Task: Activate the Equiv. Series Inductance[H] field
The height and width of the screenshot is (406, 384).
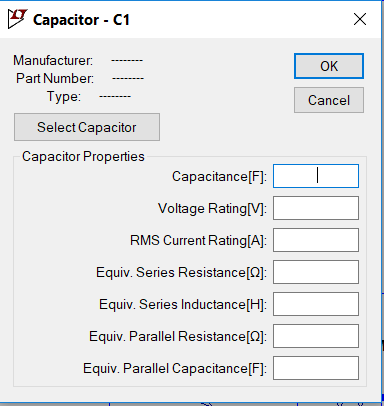Action: pos(316,304)
